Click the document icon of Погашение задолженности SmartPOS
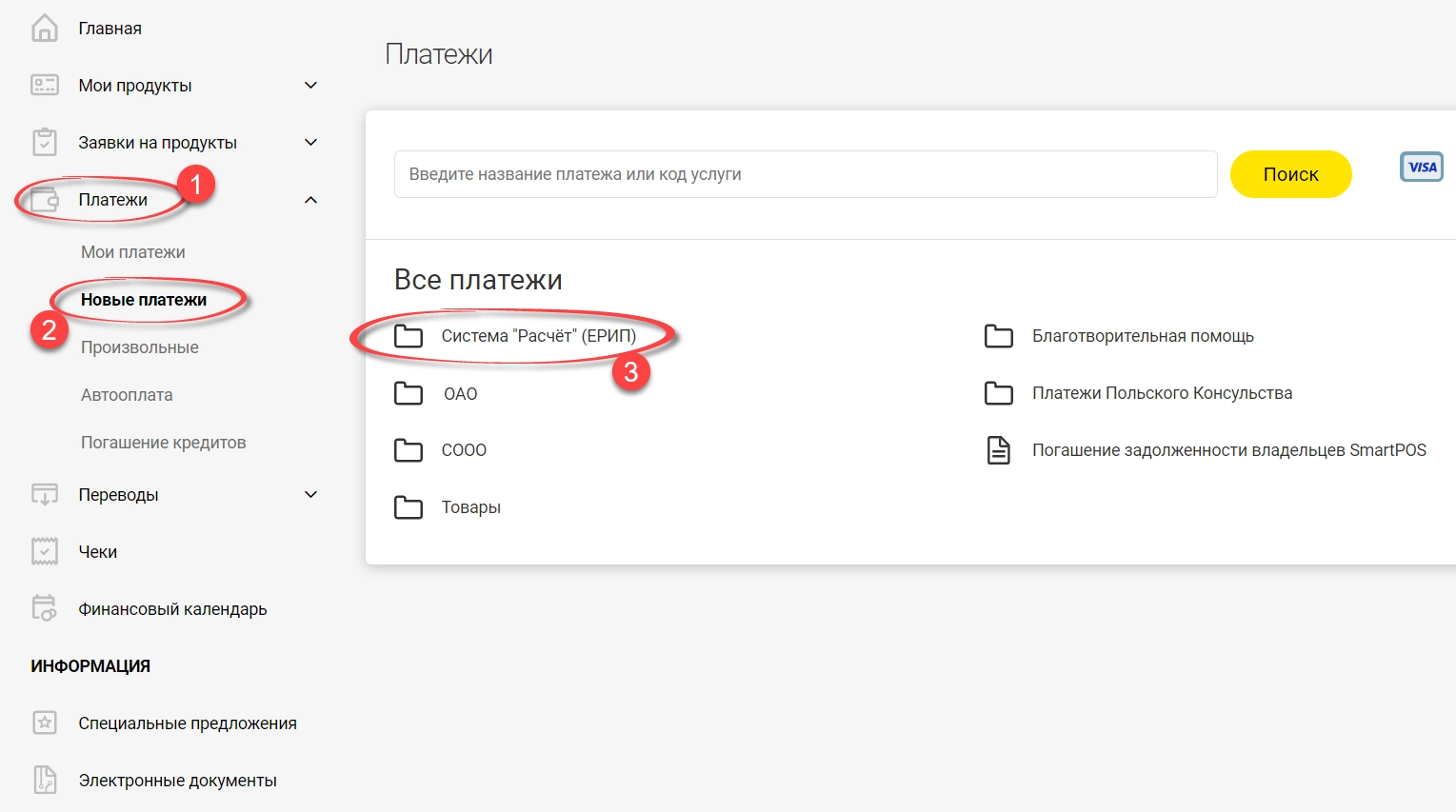Image resolution: width=1456 pixels, height=812 pixels. (999, 450)
